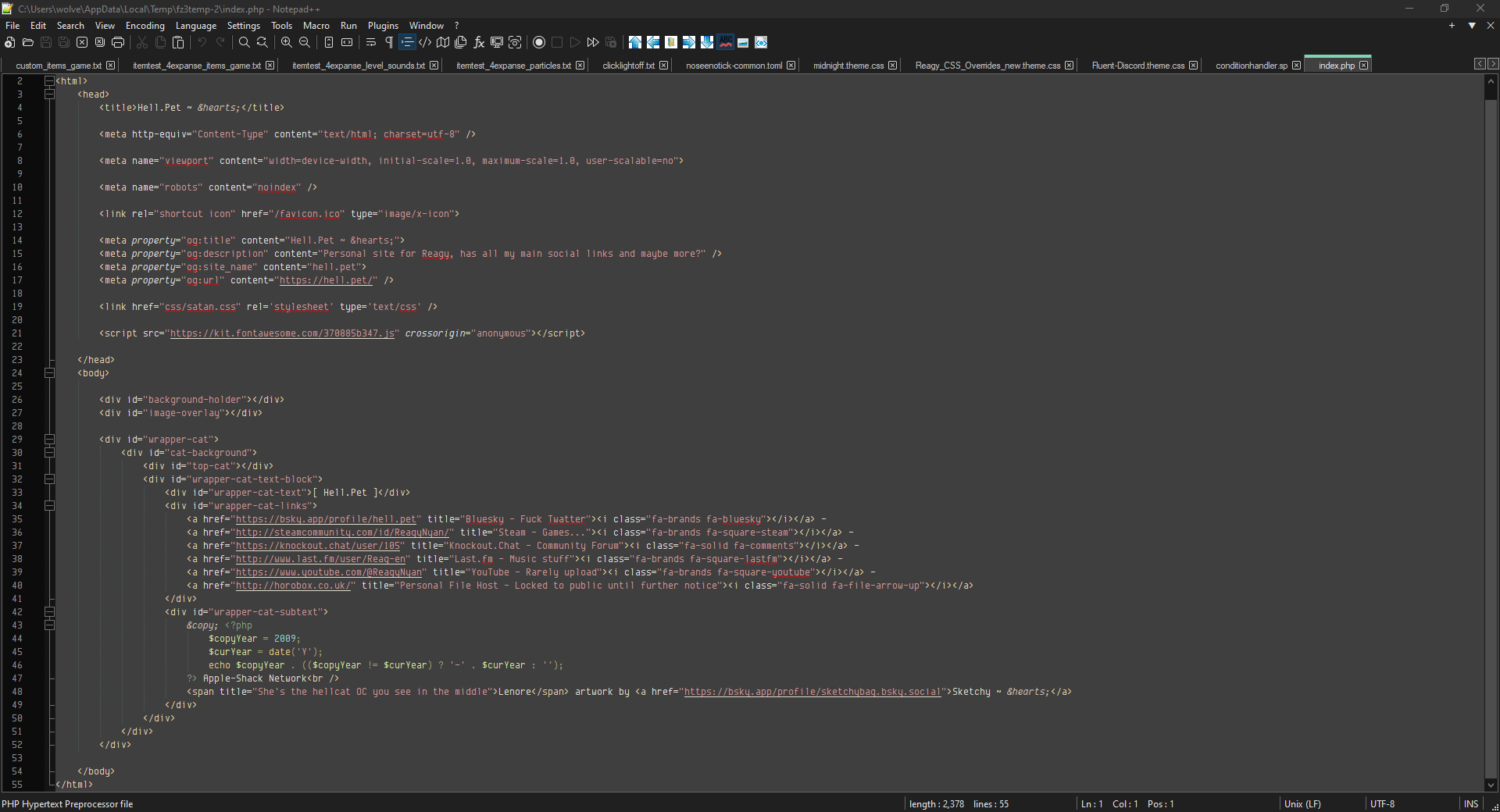Collapse the PHP block fold on line 43
Screen dimensions: 1500x812
pyautogui.click(x=49, y=625)
